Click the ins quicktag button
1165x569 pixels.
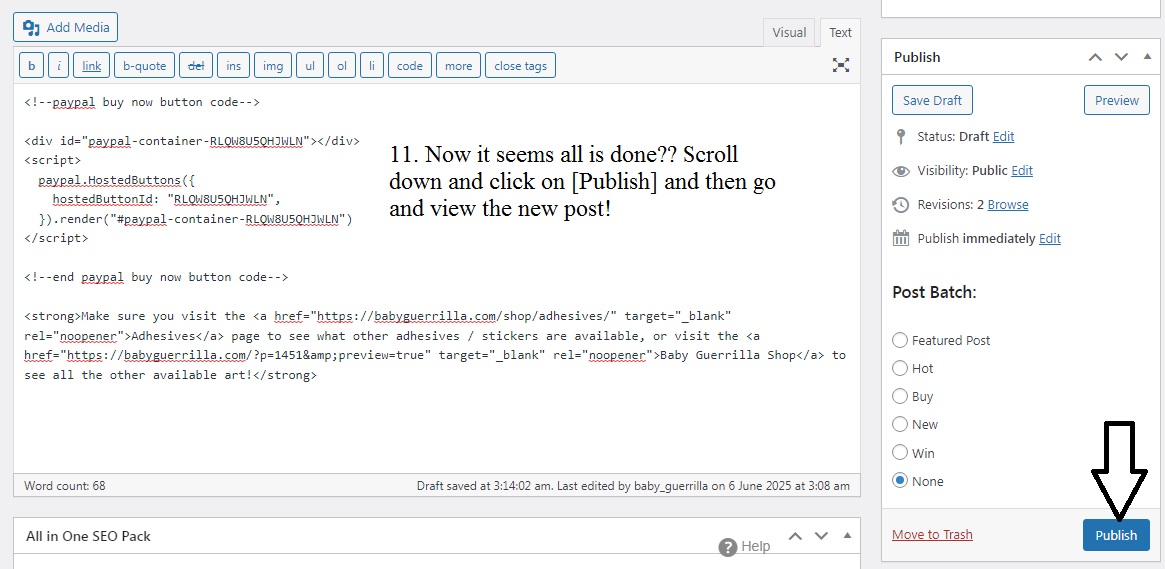[233, 65]
